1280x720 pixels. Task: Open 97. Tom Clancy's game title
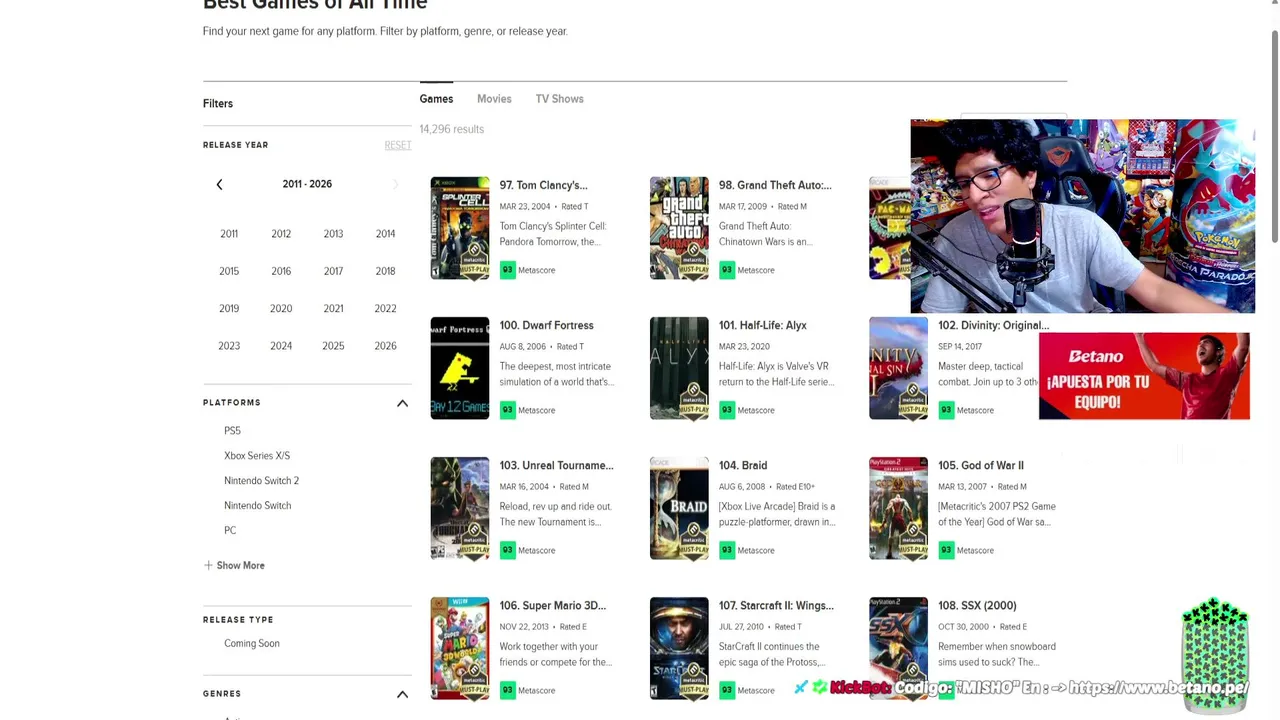pyautogui.click(x=543, y=185)
